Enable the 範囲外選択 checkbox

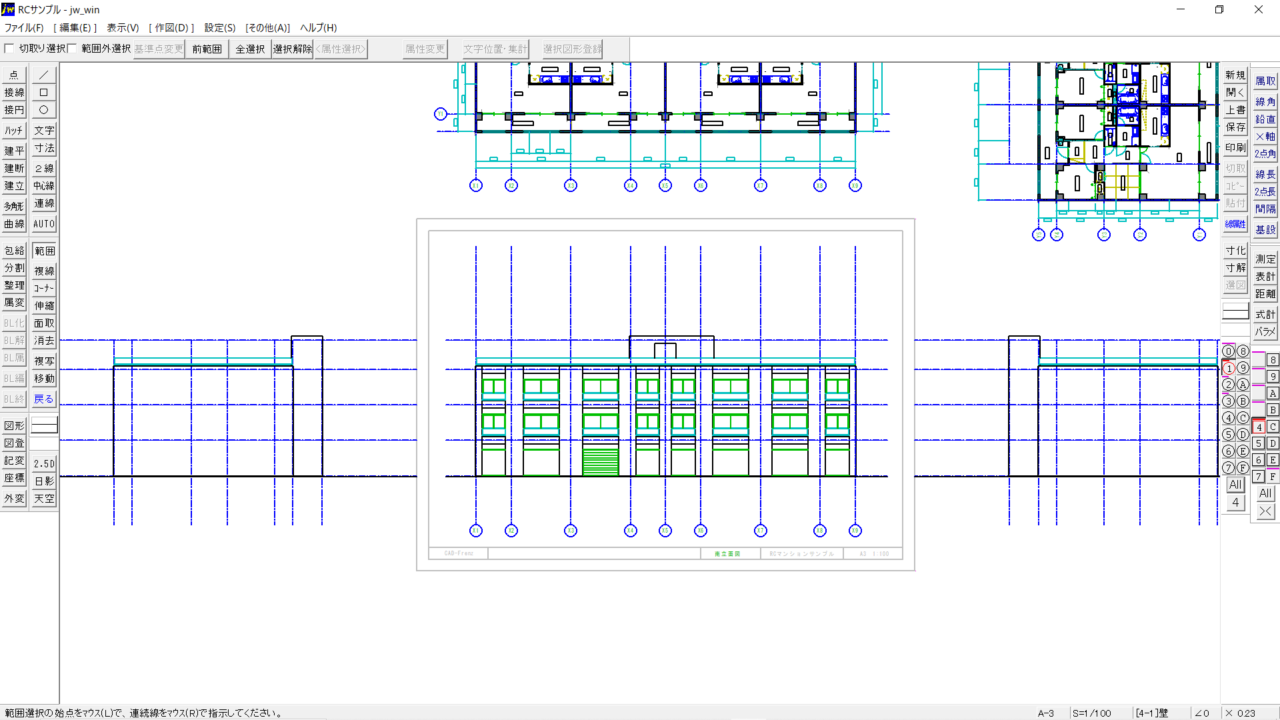[x=73, y=48]
